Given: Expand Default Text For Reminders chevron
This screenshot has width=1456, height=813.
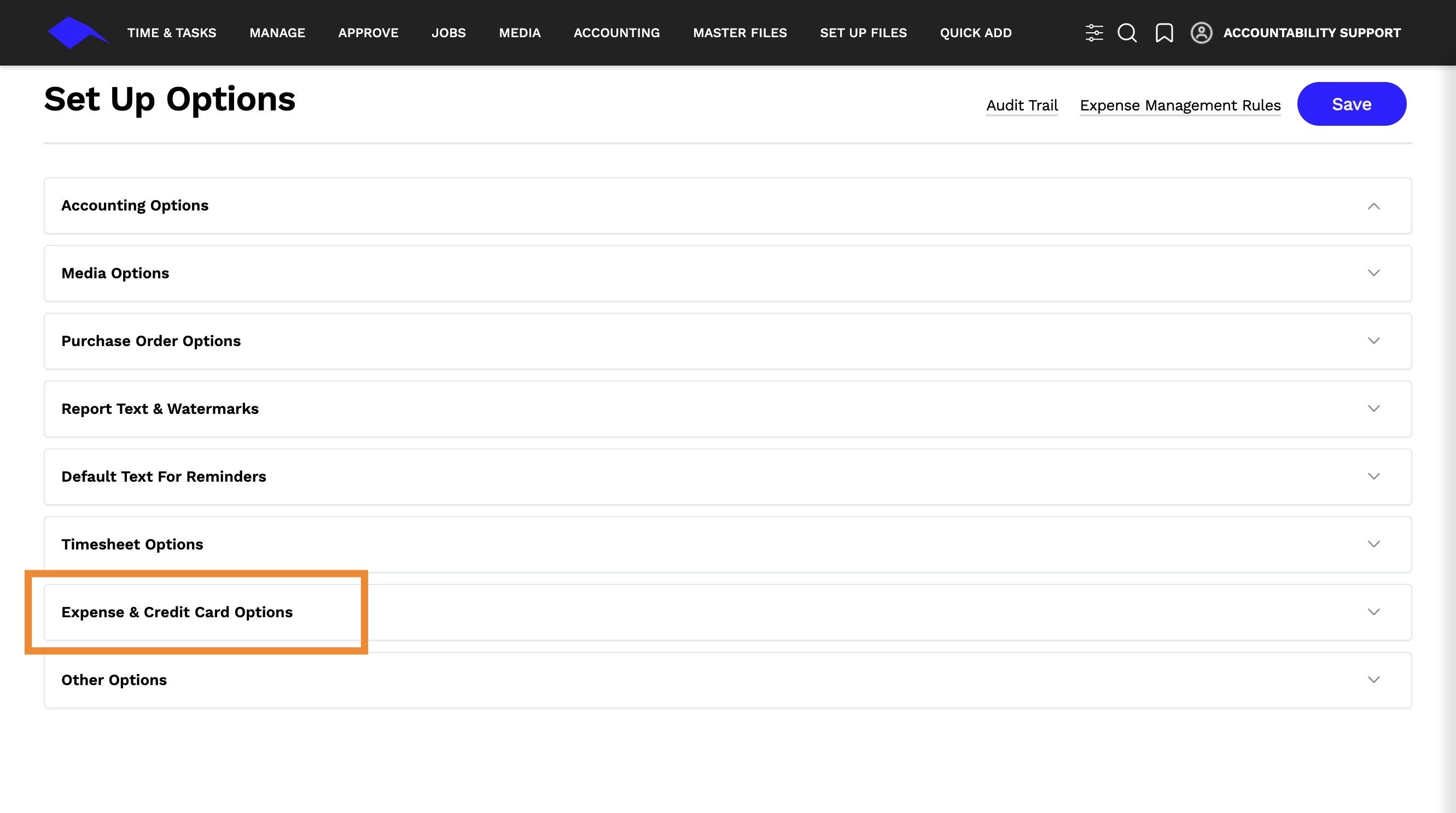Looking at the screenshot, I should pyautogui.click(x=1373, y=477).
